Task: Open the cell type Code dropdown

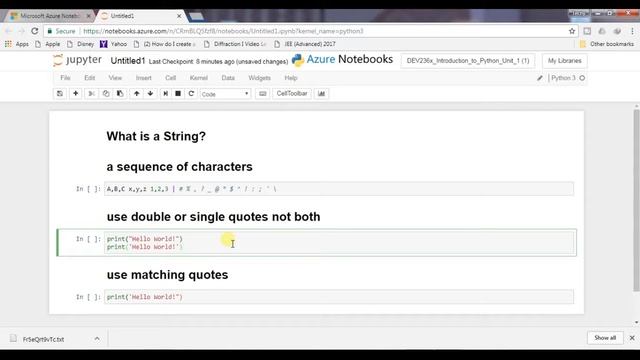Action: tap(225, 94)
